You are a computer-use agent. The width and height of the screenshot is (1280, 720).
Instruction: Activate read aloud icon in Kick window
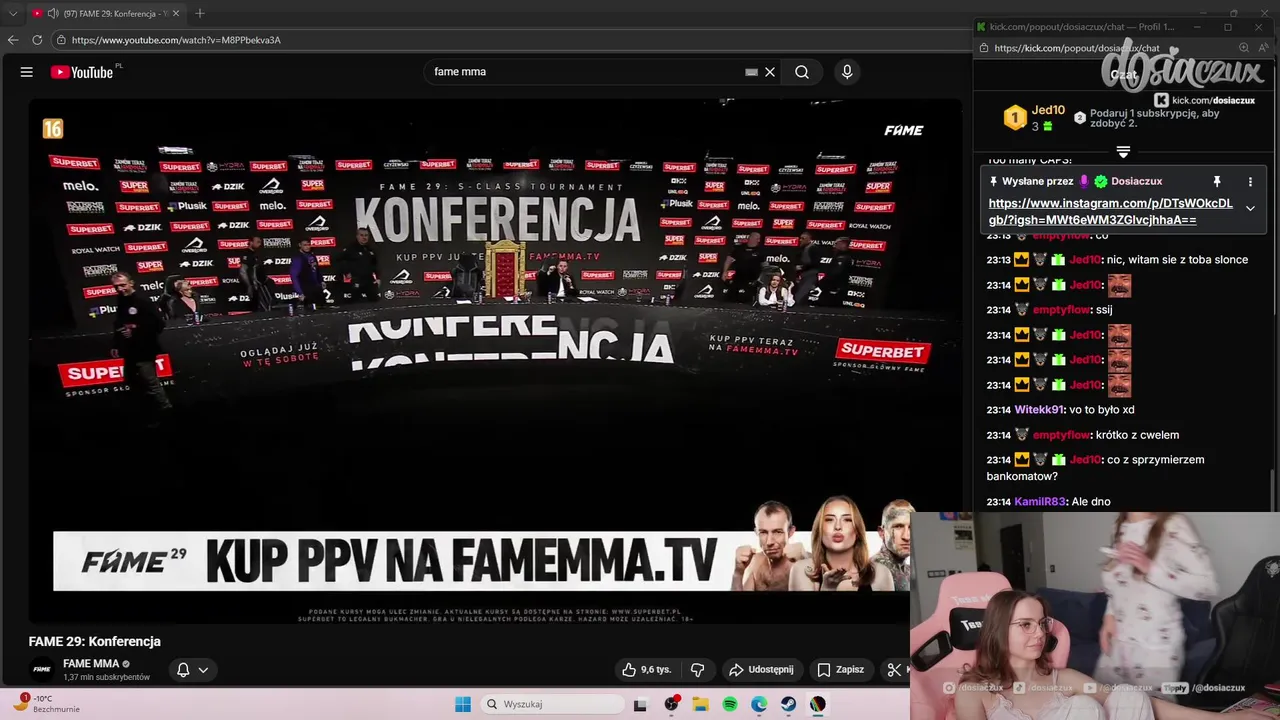pos(1264,48)
